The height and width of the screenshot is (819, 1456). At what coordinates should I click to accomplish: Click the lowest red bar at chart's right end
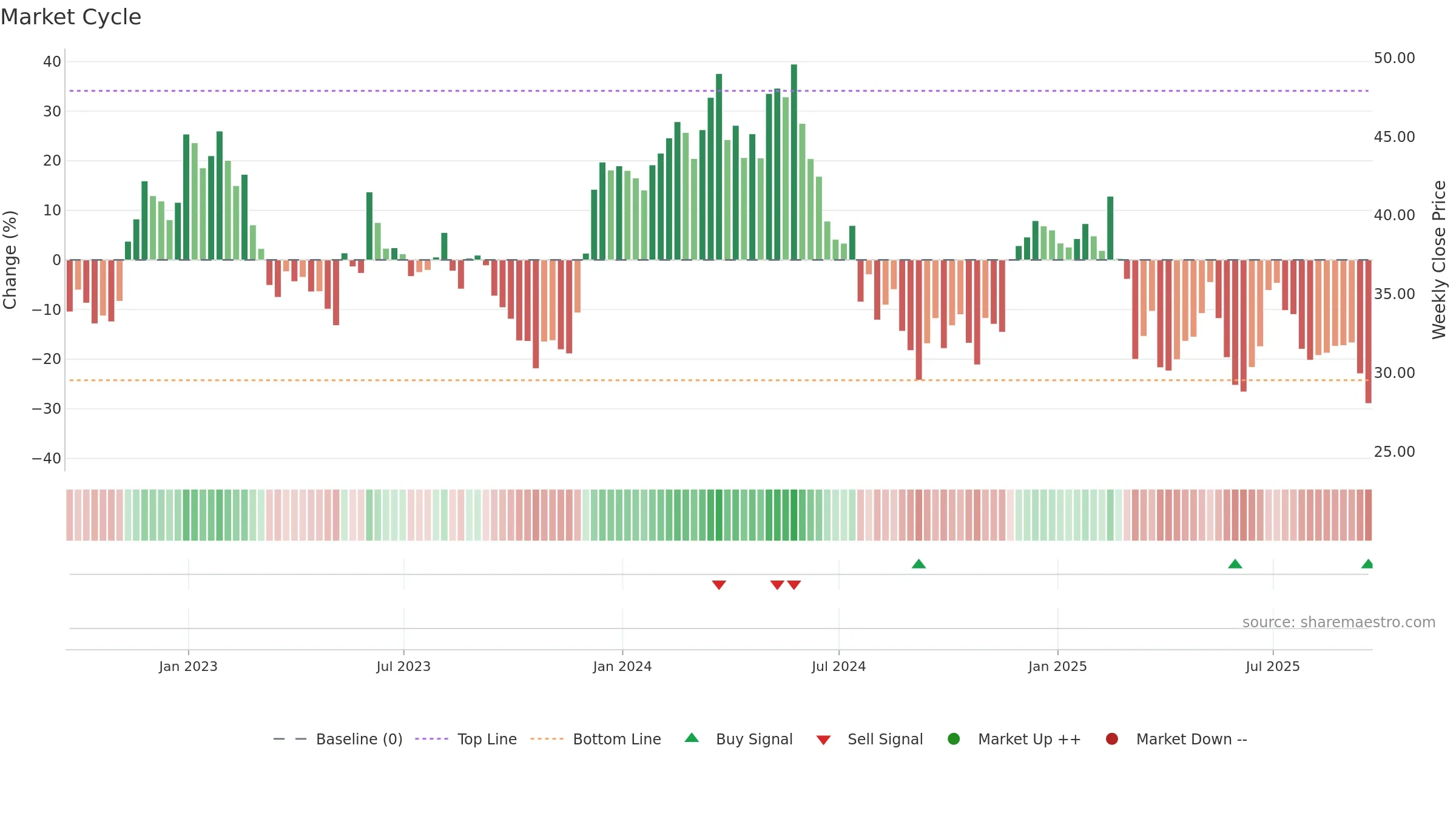[1368, 331]
